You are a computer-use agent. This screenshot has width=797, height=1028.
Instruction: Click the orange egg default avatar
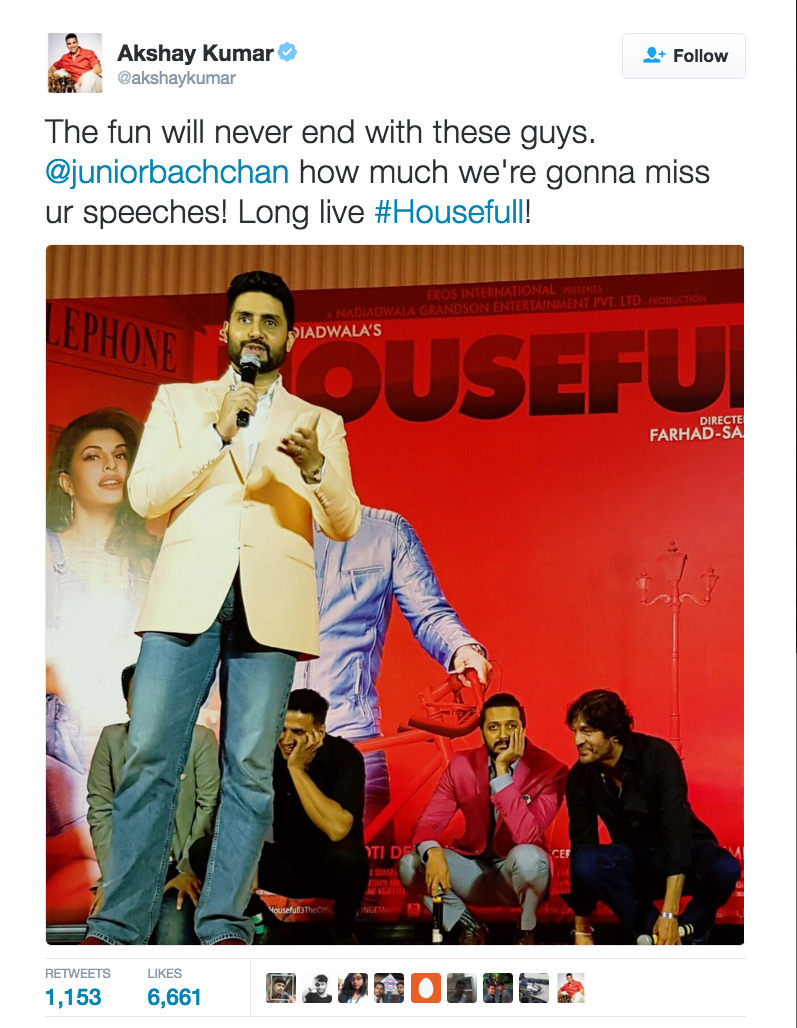click(x=426, y=988)
